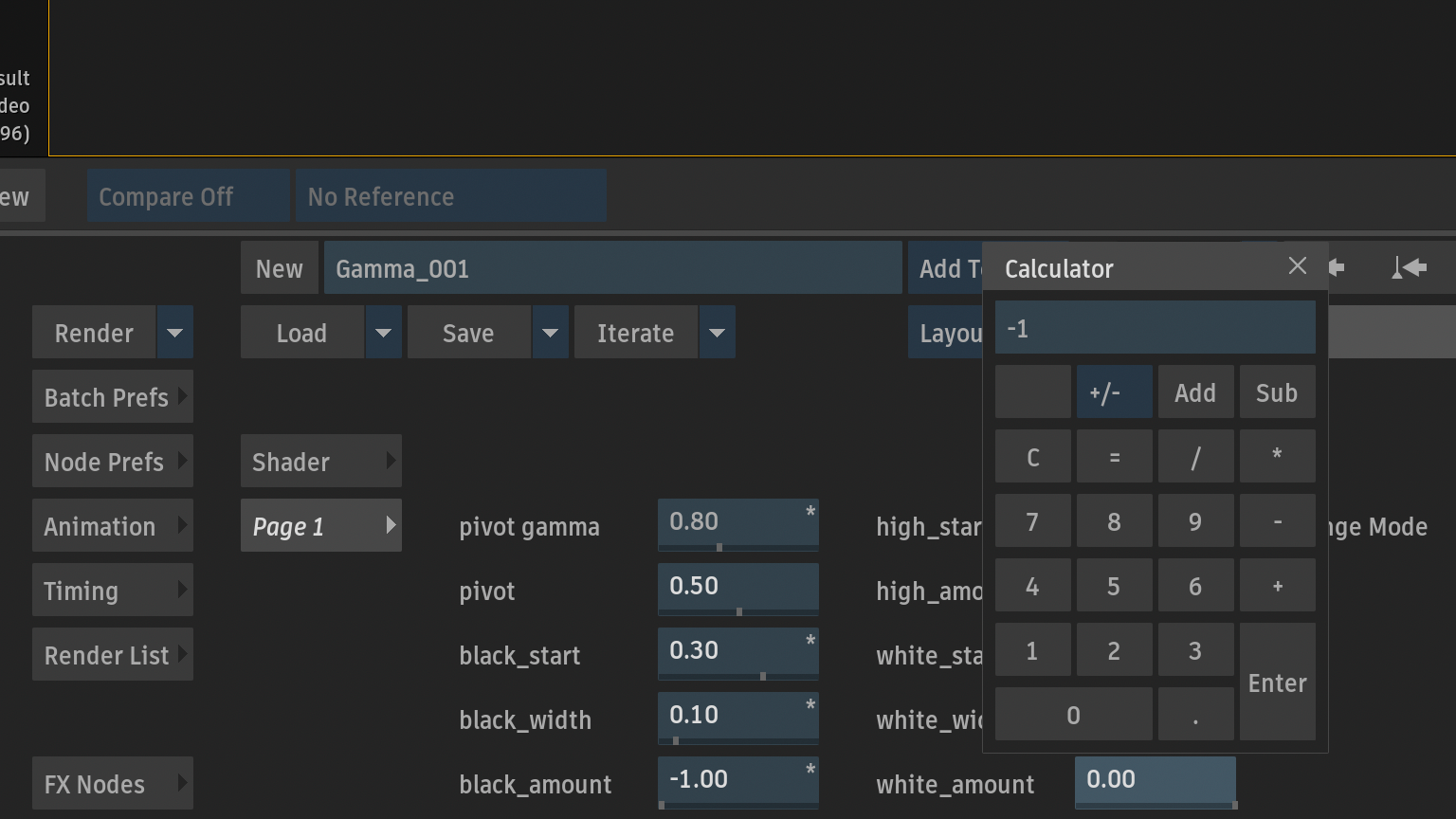The image size is (1456, 819).
Task: Open the Animation menu
Action: coord(113,525)
